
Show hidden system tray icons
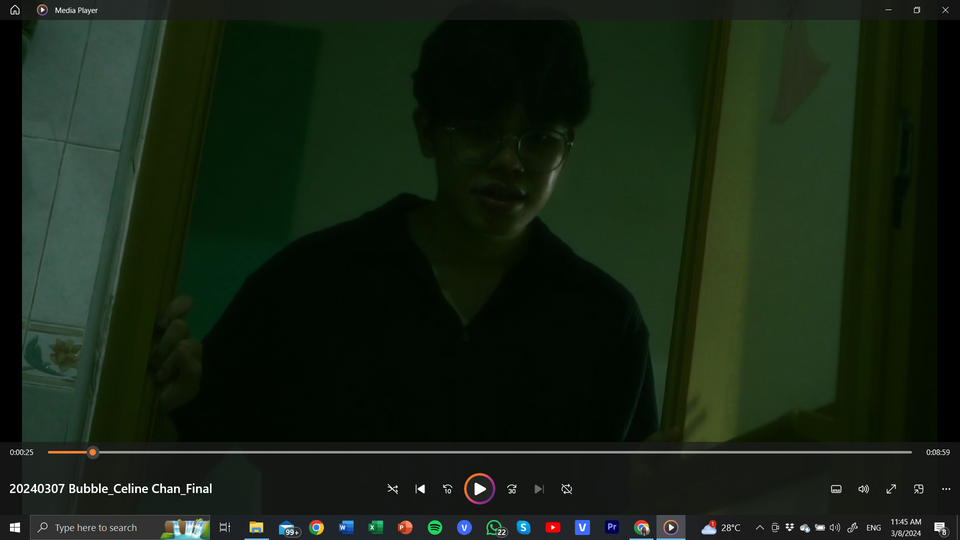click(760, 527)
